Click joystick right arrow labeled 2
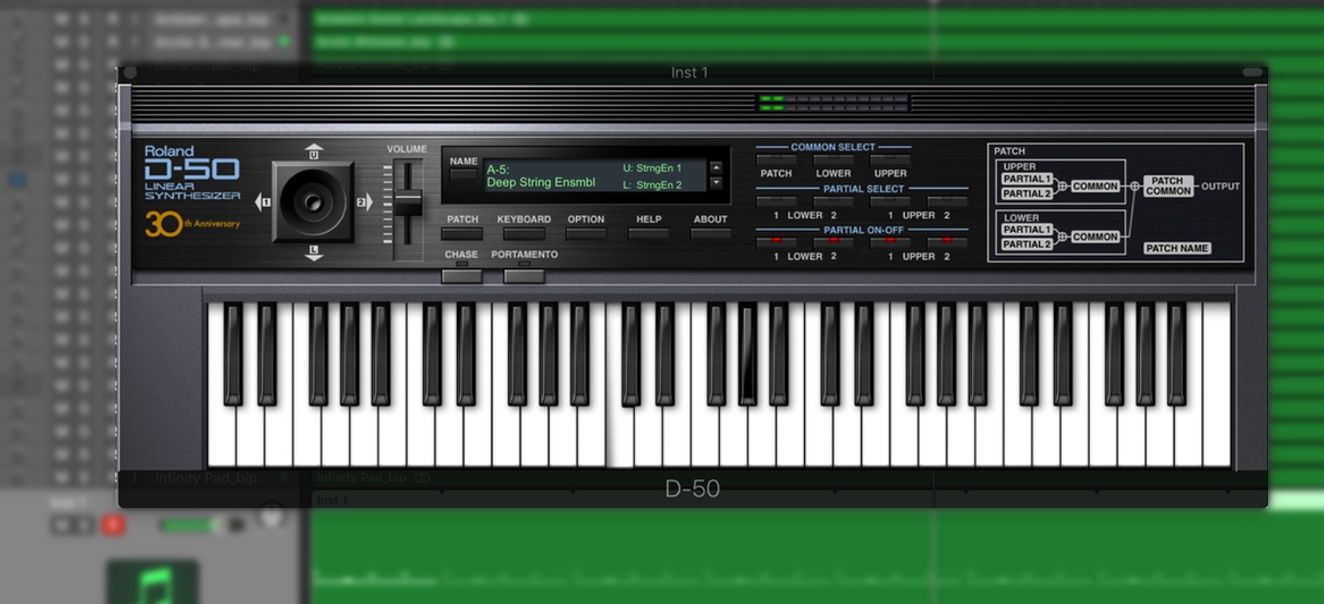Screen dimensions: 1324x604 click(x=364, y=202)
